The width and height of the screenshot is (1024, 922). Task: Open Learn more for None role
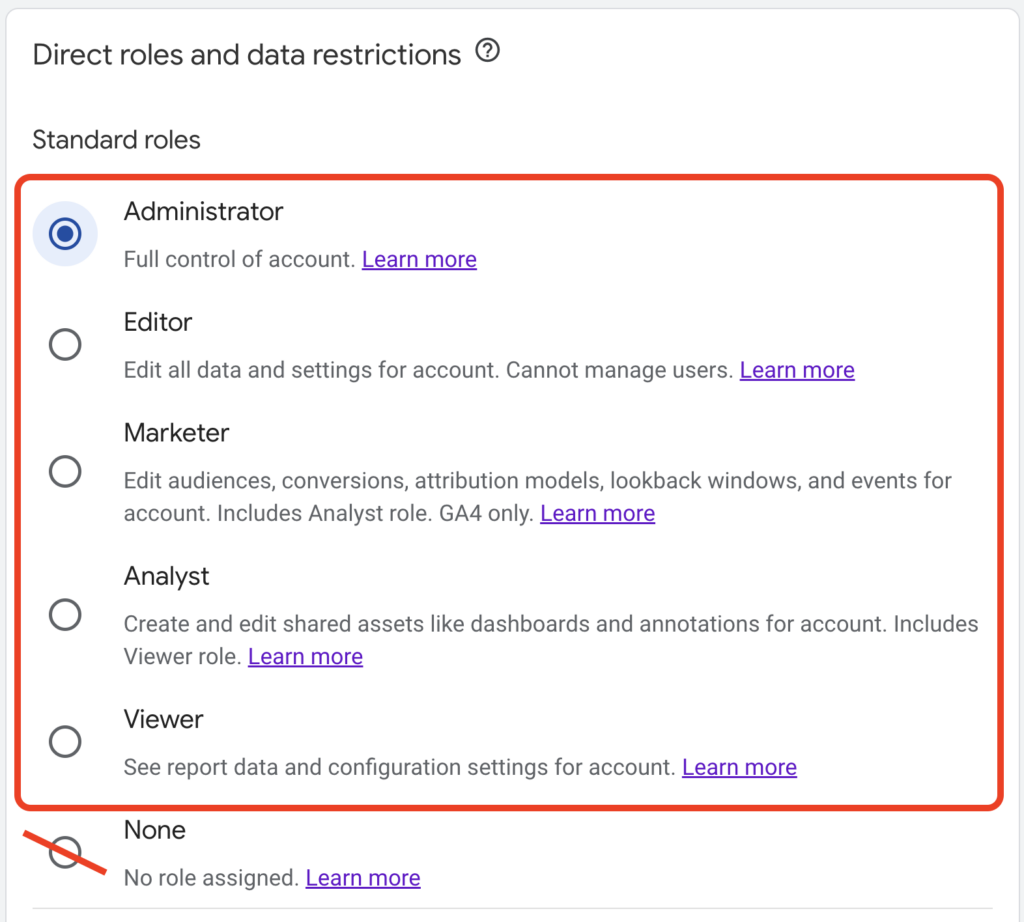coord(362,877)
